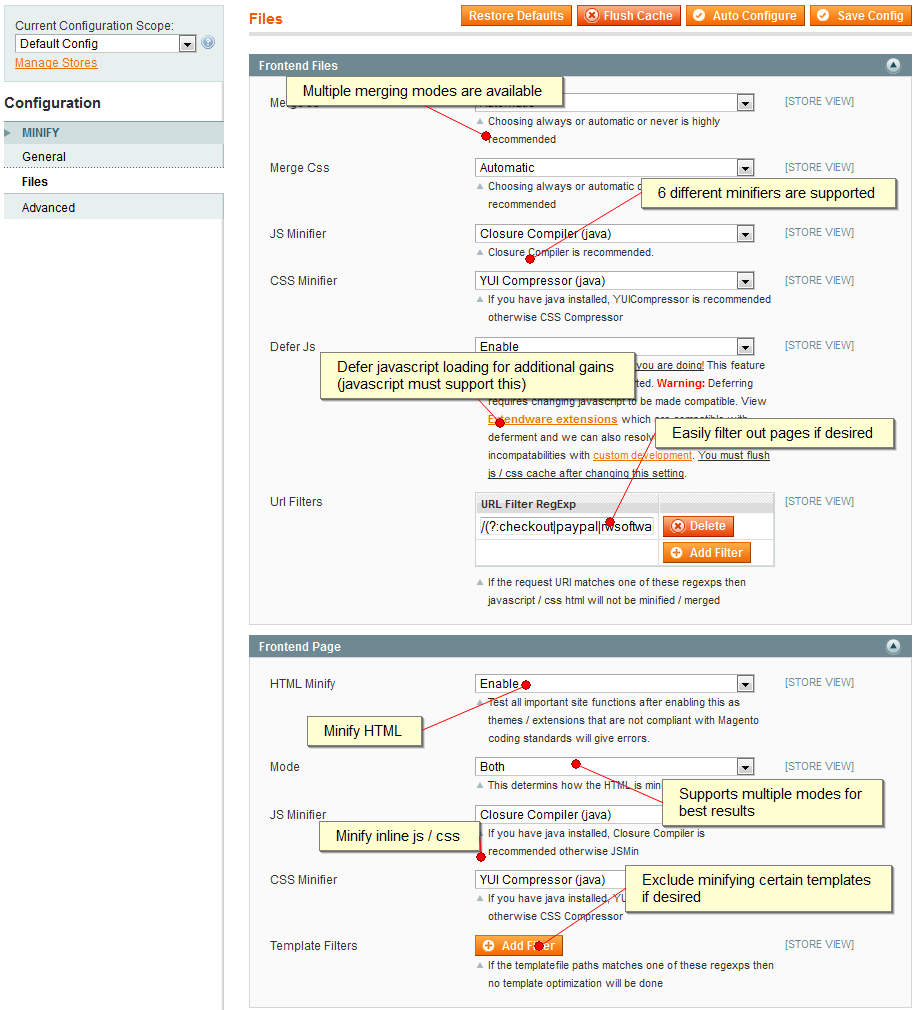Screen dimensions: 916x1010
Task: Click the help icon beside the scope selector
Action: click(x=208, y=43)
